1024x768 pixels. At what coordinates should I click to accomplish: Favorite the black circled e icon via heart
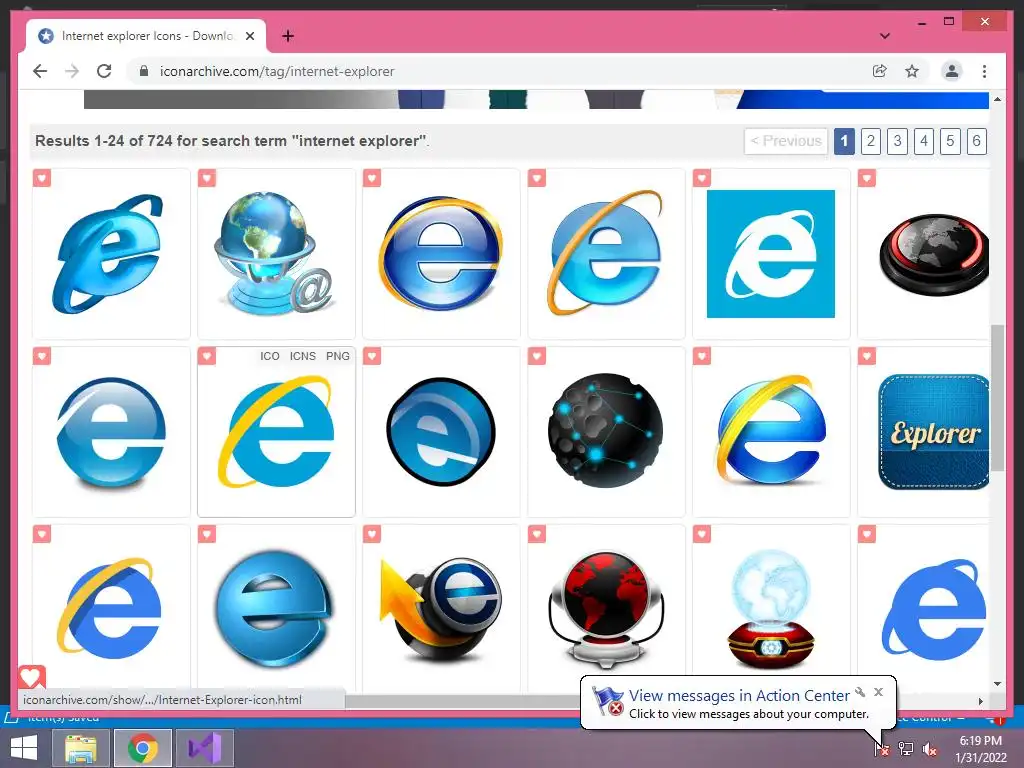pyautogui.click(x=372, y=356)
